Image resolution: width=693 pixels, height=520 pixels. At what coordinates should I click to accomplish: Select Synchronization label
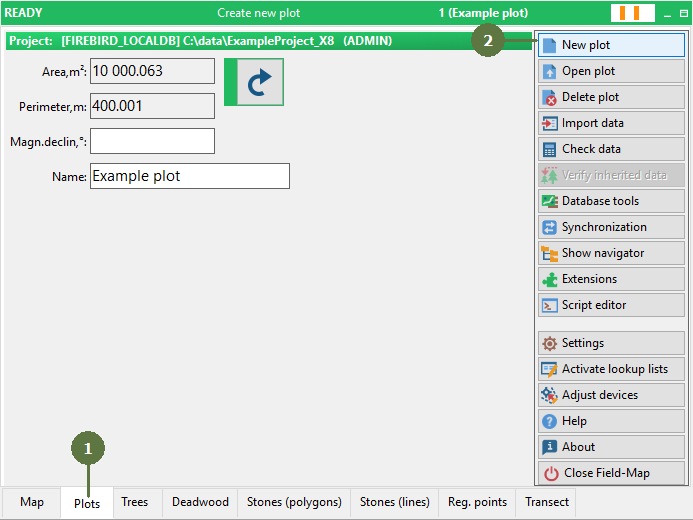[604, 227]
